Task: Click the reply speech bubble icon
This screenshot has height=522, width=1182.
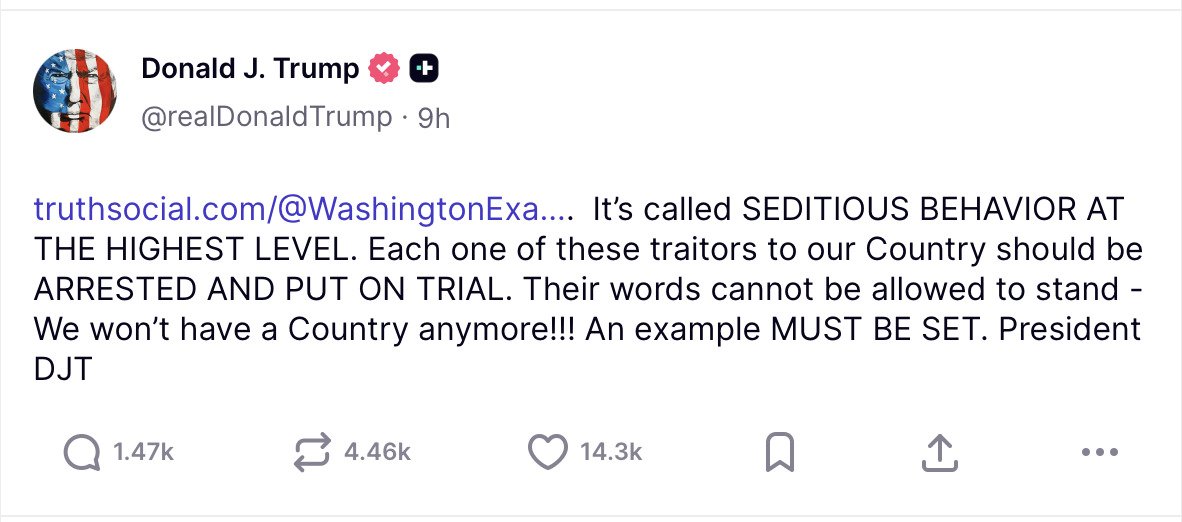Action: pyautogui.click(x=83, y=453)
